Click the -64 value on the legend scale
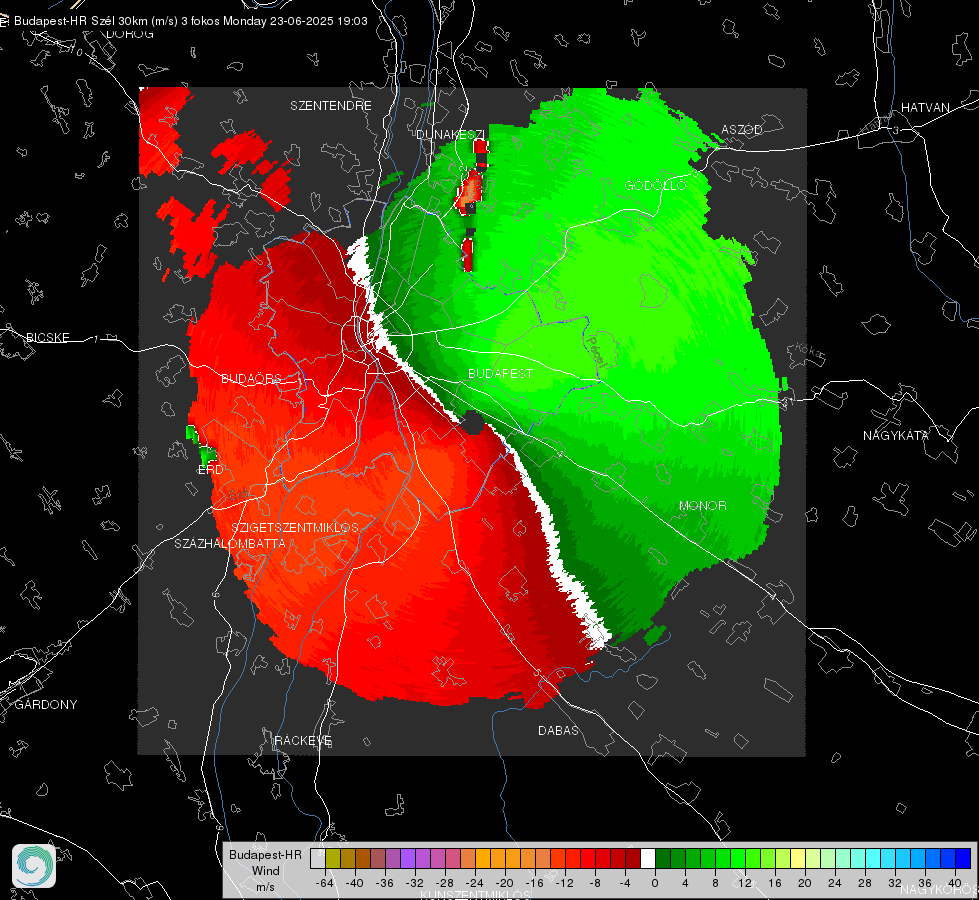 pyautogui.click(x=324, y=883)
